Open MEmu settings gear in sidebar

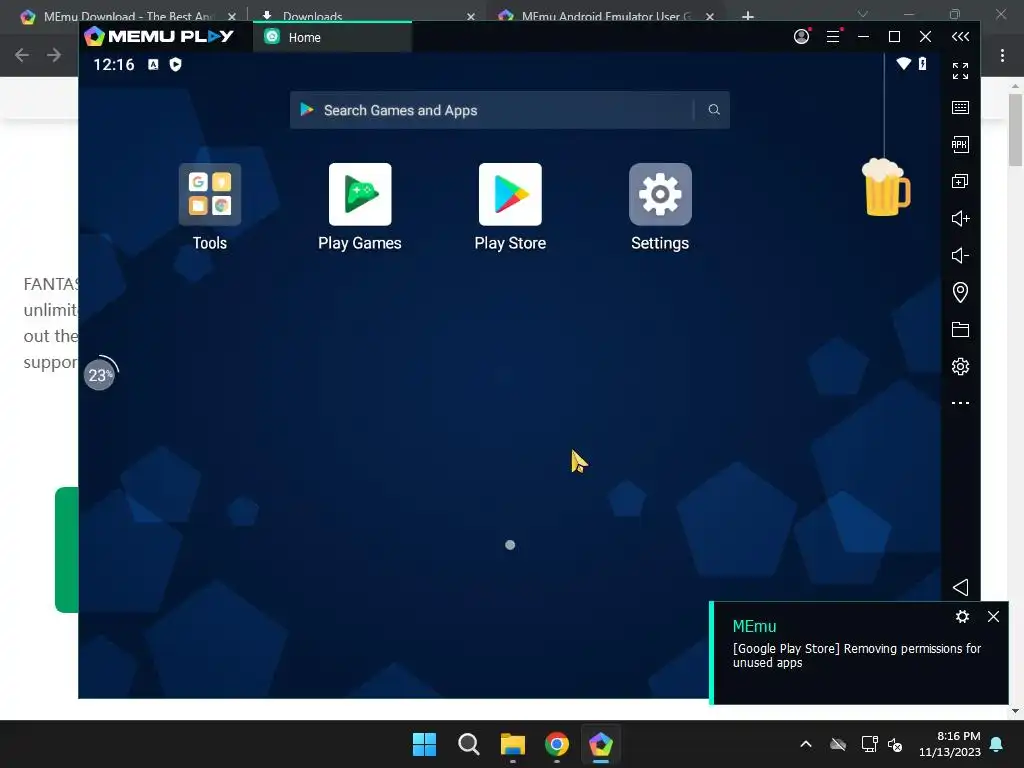pos(960,366)
